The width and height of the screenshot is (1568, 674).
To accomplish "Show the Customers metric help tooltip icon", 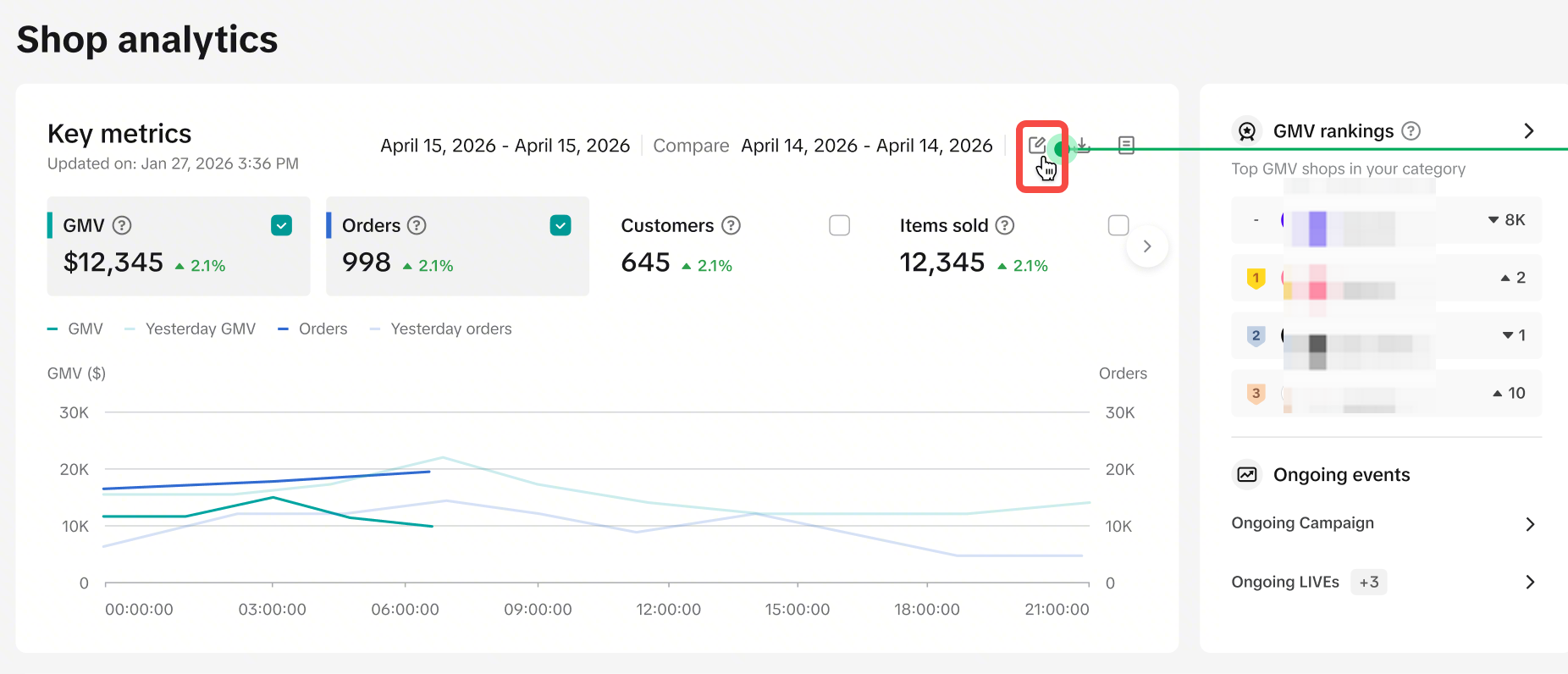I will 731,225.
